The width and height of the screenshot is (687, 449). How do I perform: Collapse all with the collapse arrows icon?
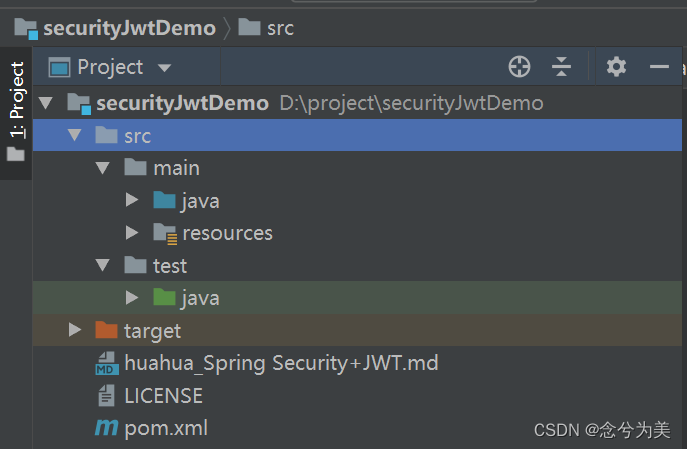point(561,67)
